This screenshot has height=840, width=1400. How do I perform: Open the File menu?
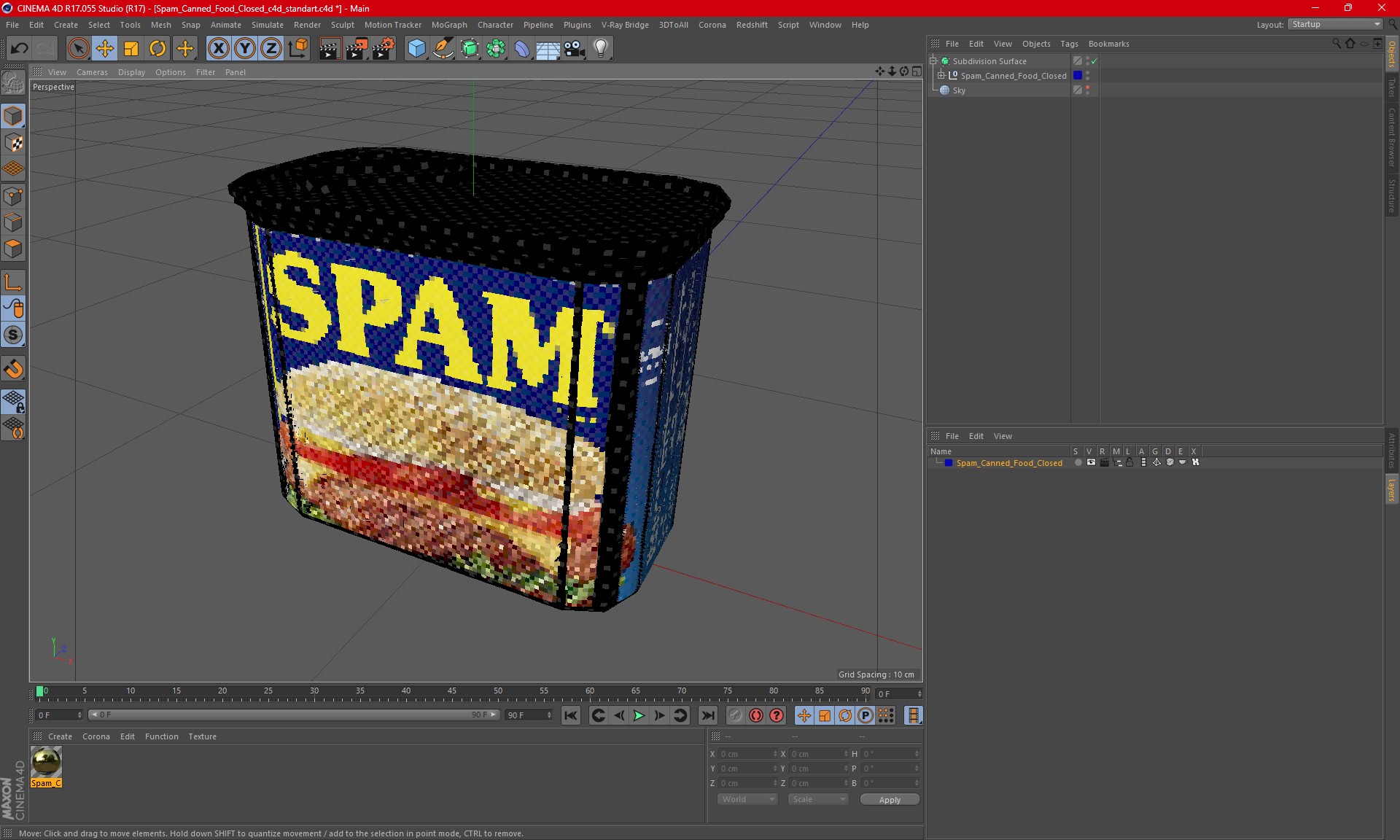[x=12, y=25]
